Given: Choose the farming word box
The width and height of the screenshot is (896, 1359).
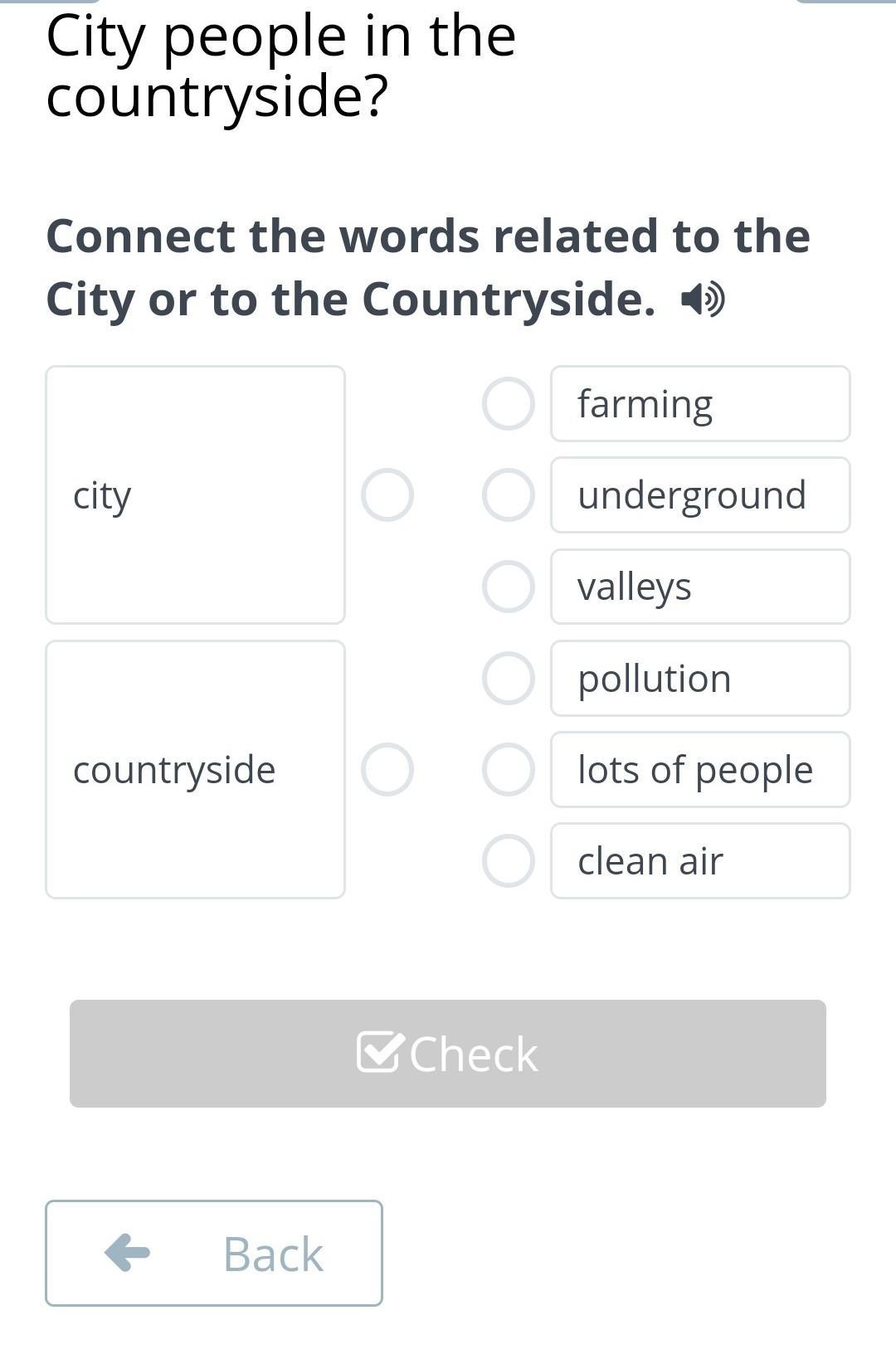Looking at the screenshot, I should [700, 404].
